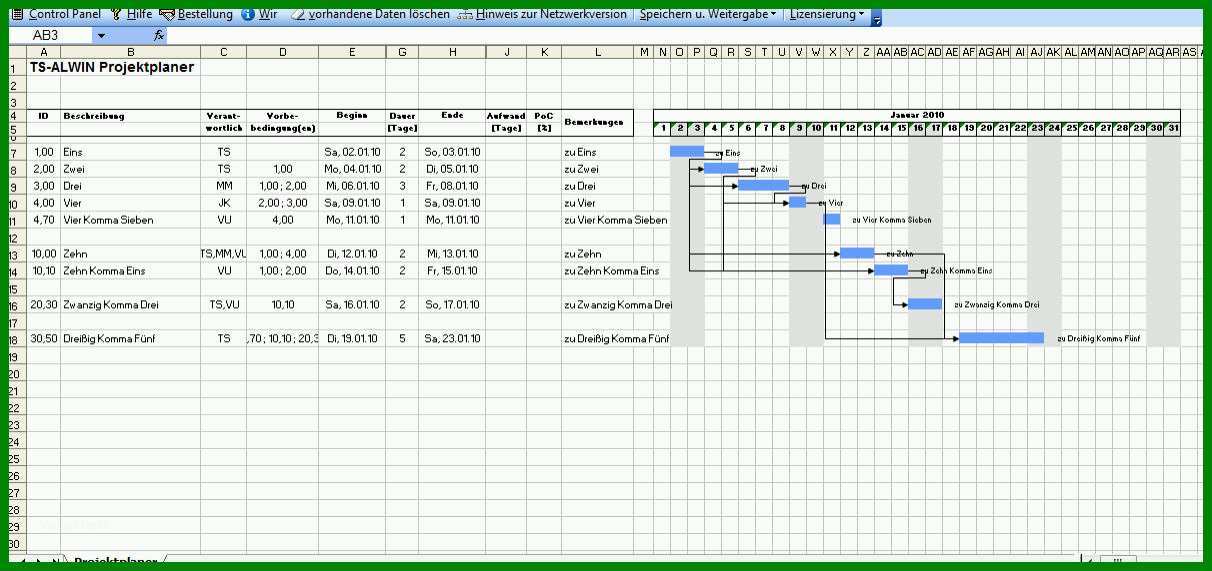Click Gantt bar for Vier Komma Sieben
Viewport: 1212px width, 571px height.
(831, 219)
